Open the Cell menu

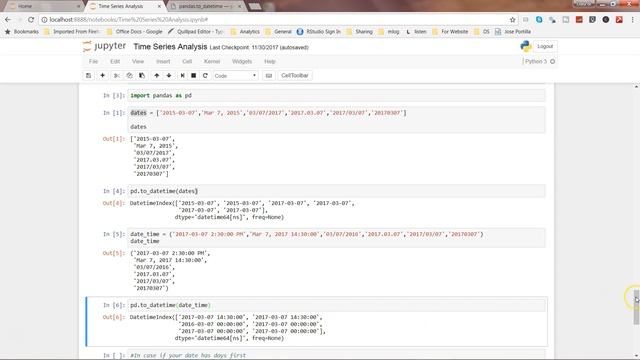[x=187, y=62]
